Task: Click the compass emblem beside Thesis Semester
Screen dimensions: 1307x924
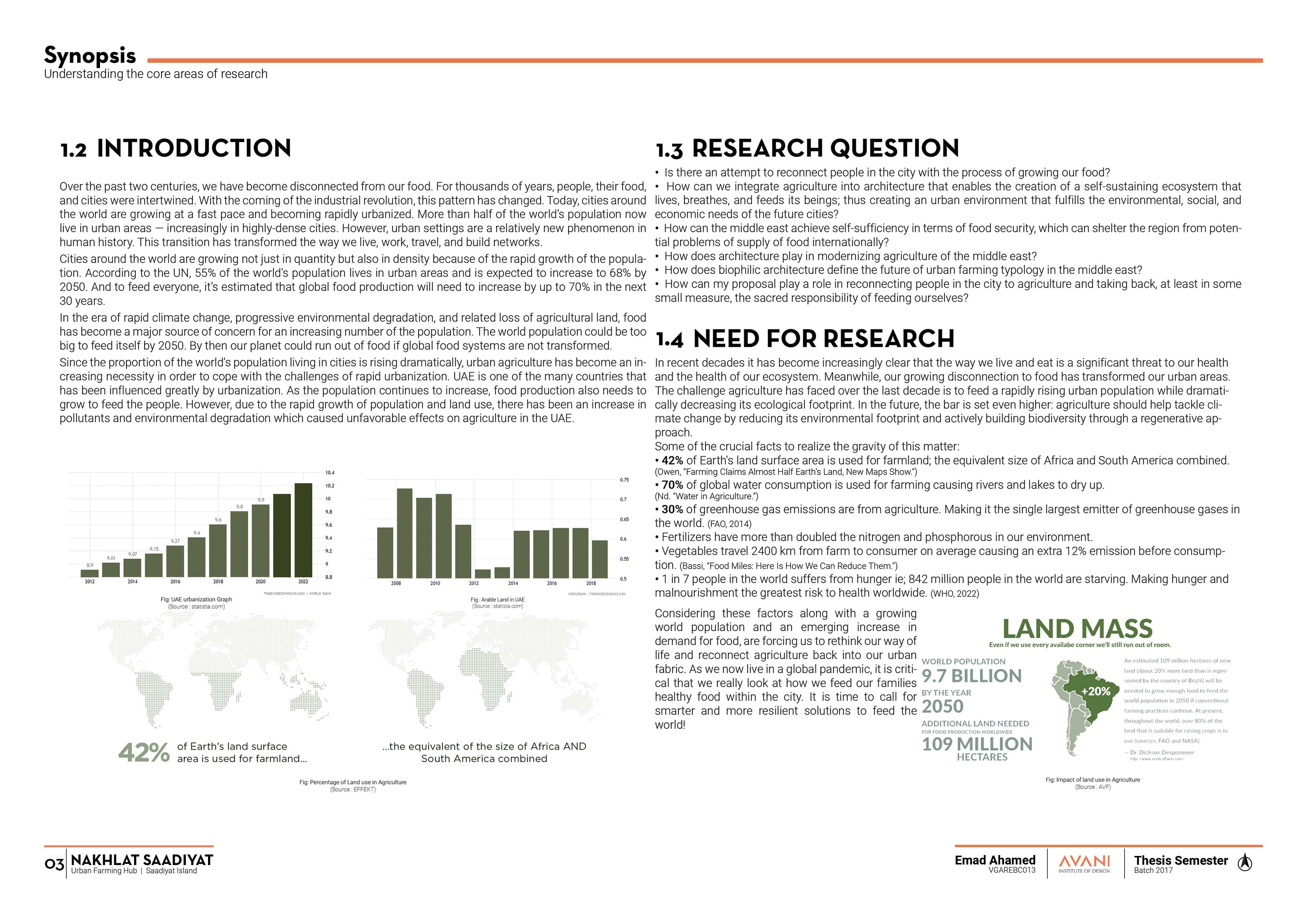Action: 1245,862
